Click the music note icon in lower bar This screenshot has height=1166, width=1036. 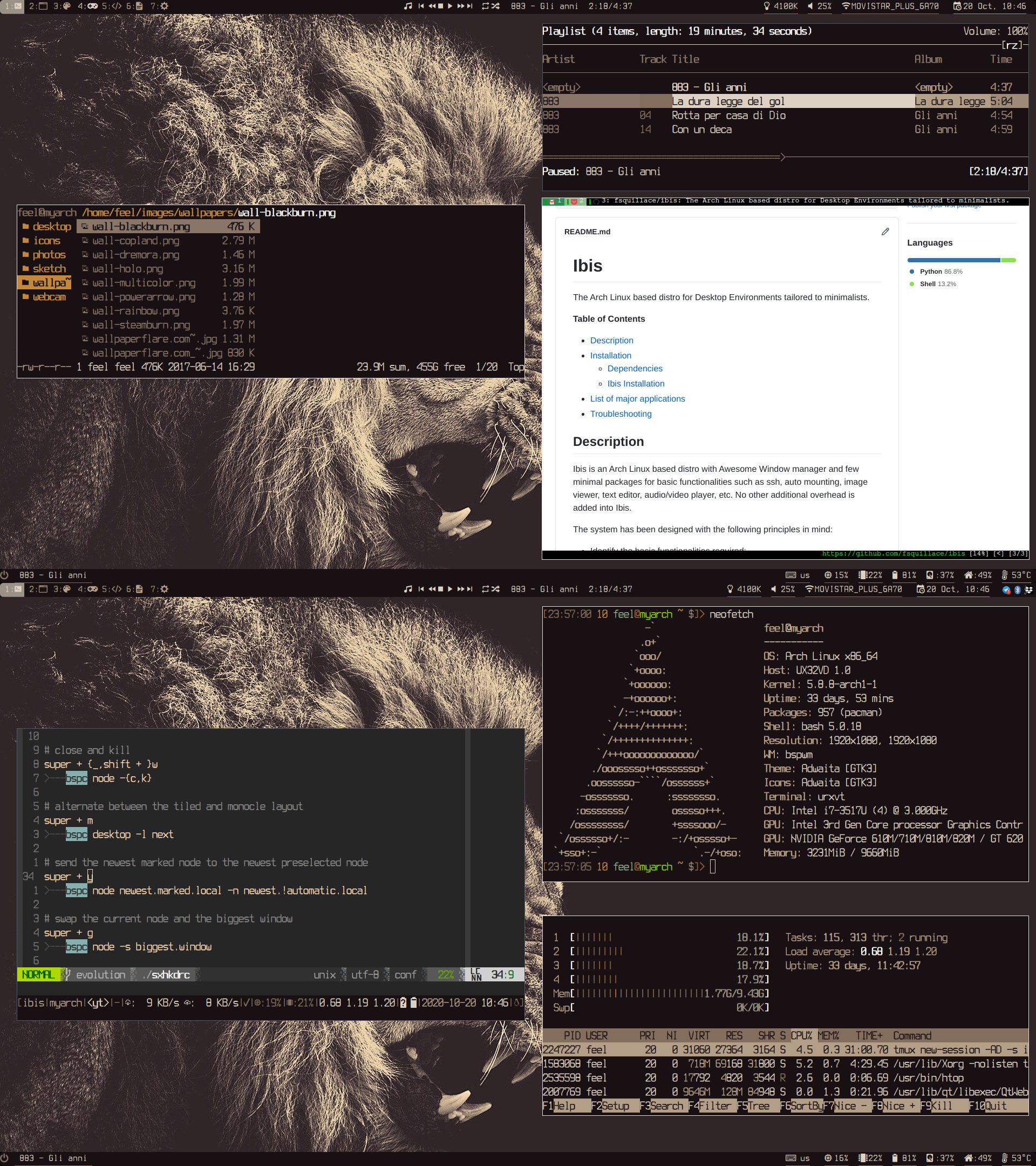pyautogui.click(x=408, y=589)
